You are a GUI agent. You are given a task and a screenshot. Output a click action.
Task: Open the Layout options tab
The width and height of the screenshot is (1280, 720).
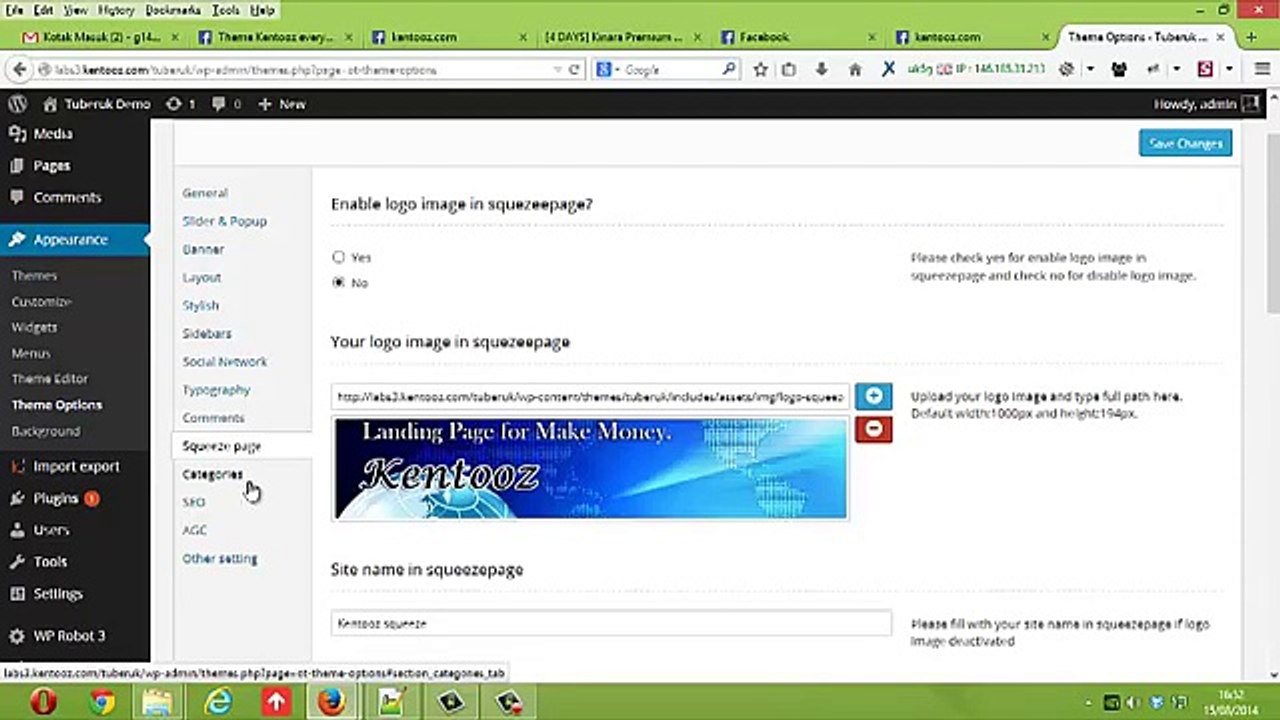pos(202,277)
